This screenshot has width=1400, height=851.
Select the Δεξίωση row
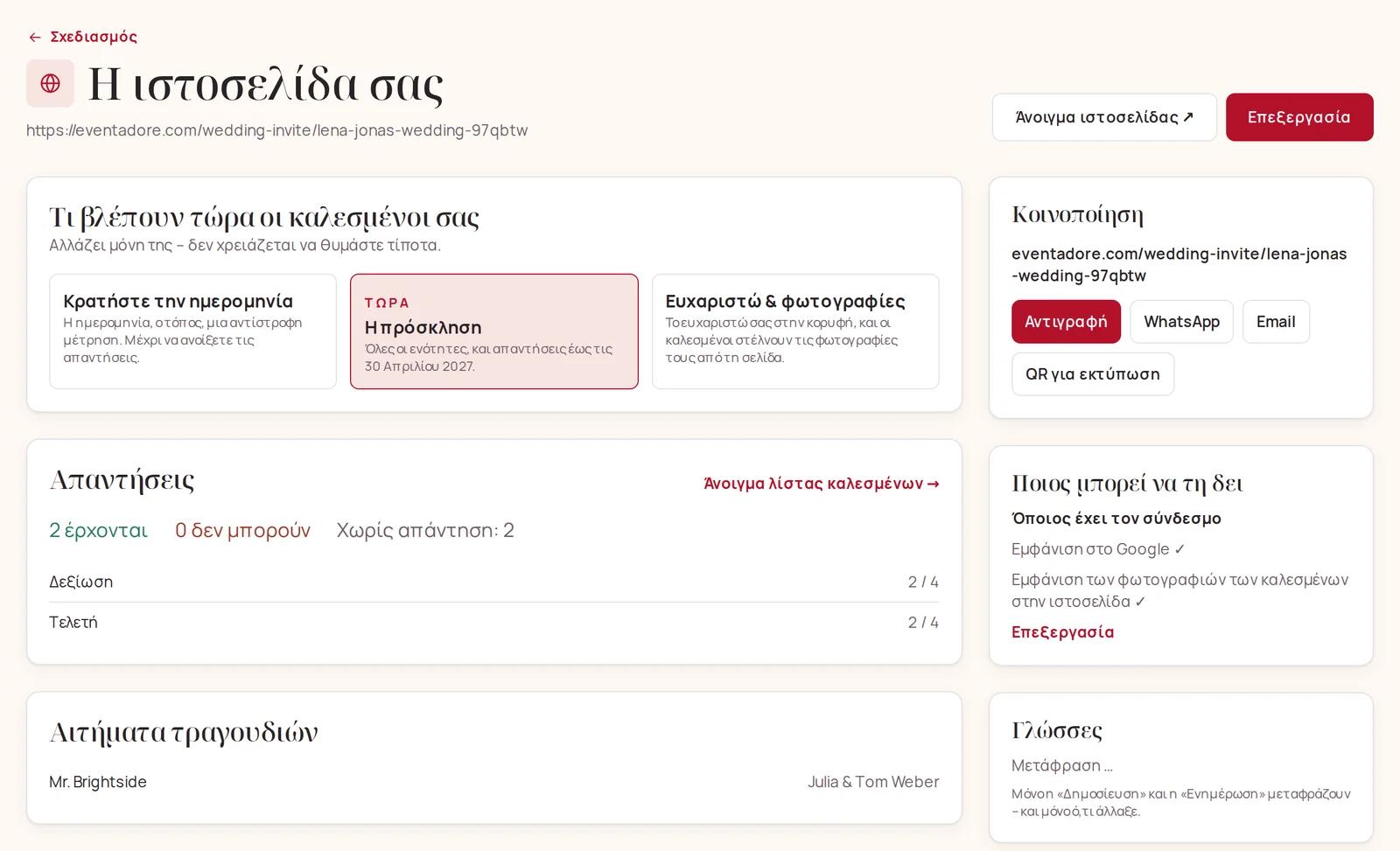pos(494,582)
